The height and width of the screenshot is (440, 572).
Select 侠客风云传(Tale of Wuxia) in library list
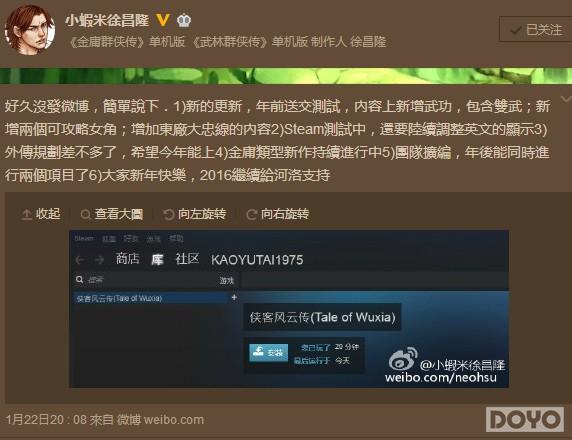151,298
